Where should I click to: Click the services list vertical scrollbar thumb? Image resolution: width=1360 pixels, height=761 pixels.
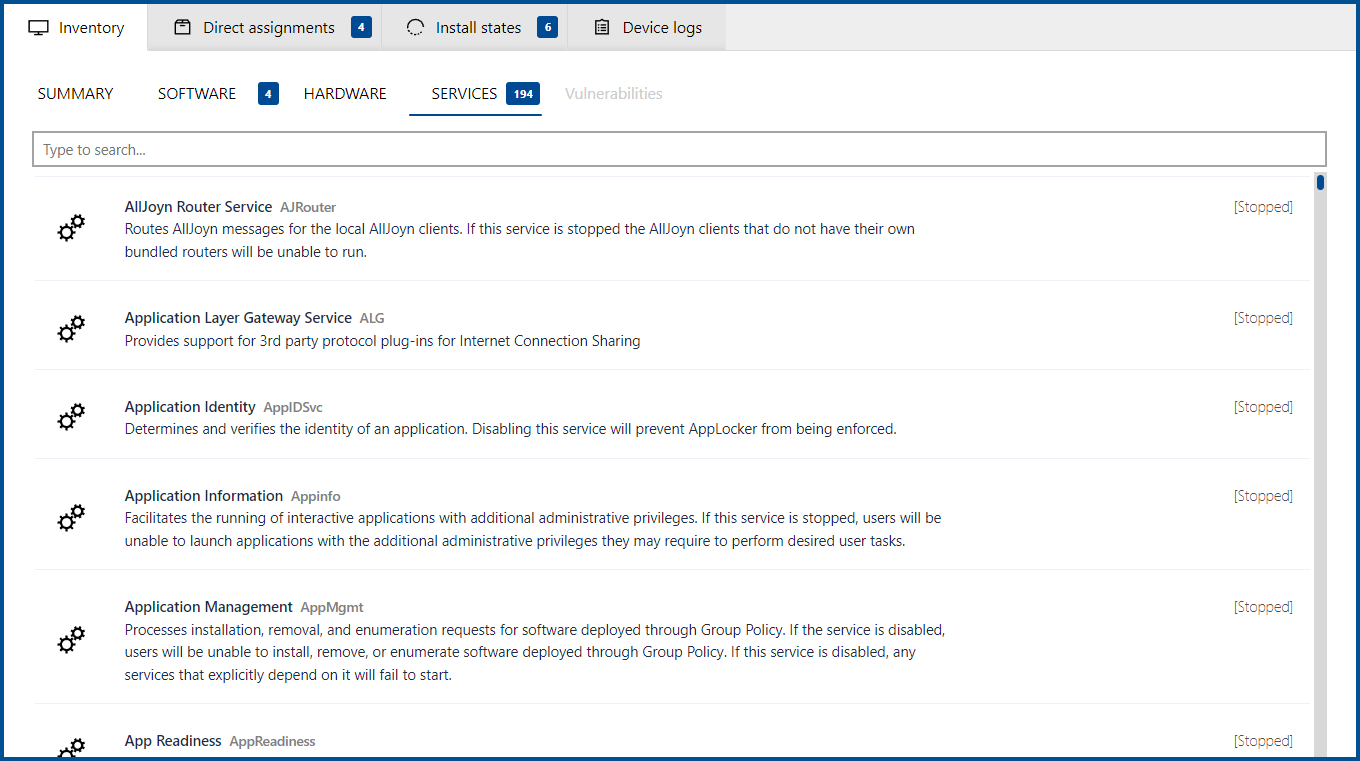(x=1320, y=182)
